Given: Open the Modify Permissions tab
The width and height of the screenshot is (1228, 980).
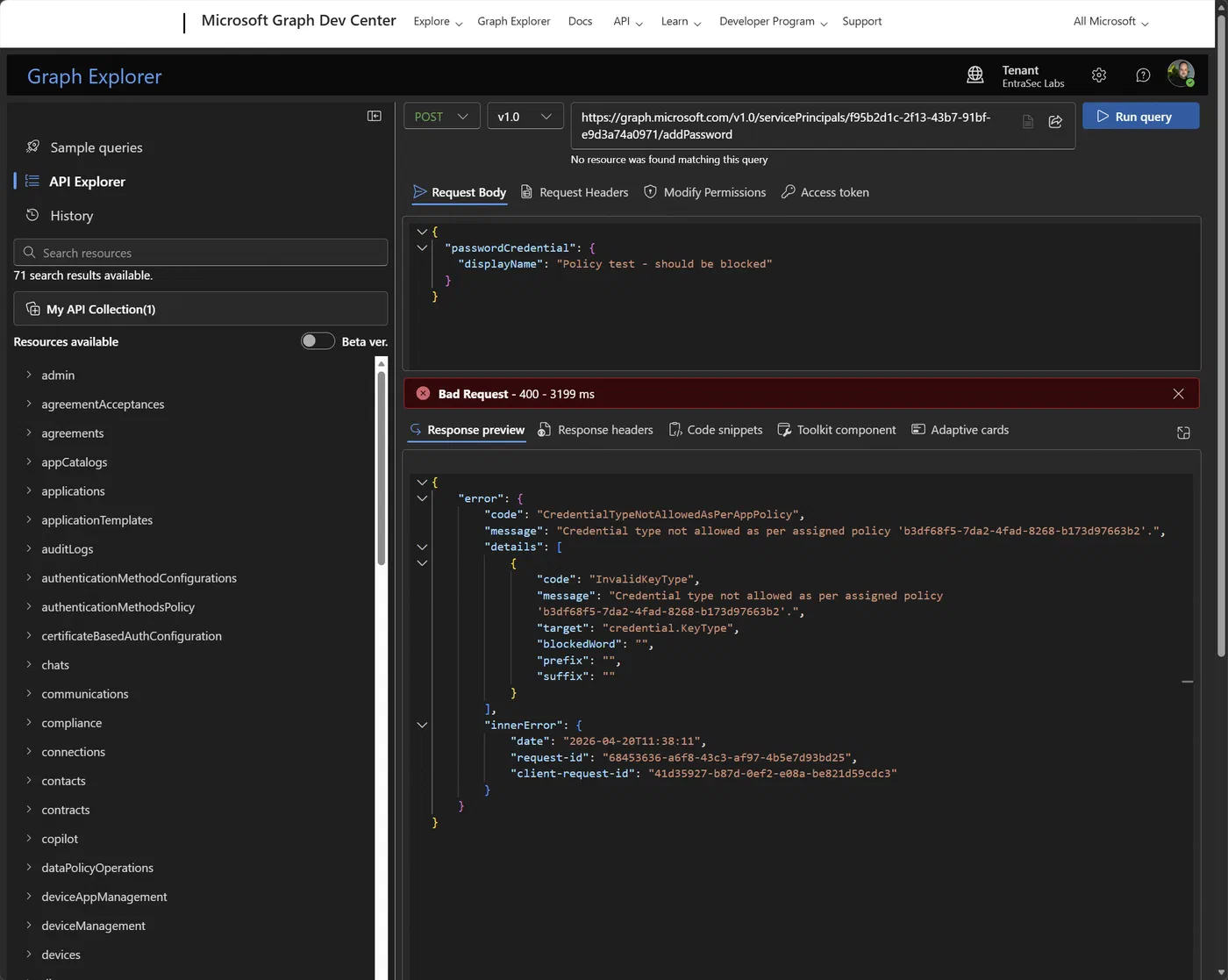Looking at the screenshot, I should (704, 192).
